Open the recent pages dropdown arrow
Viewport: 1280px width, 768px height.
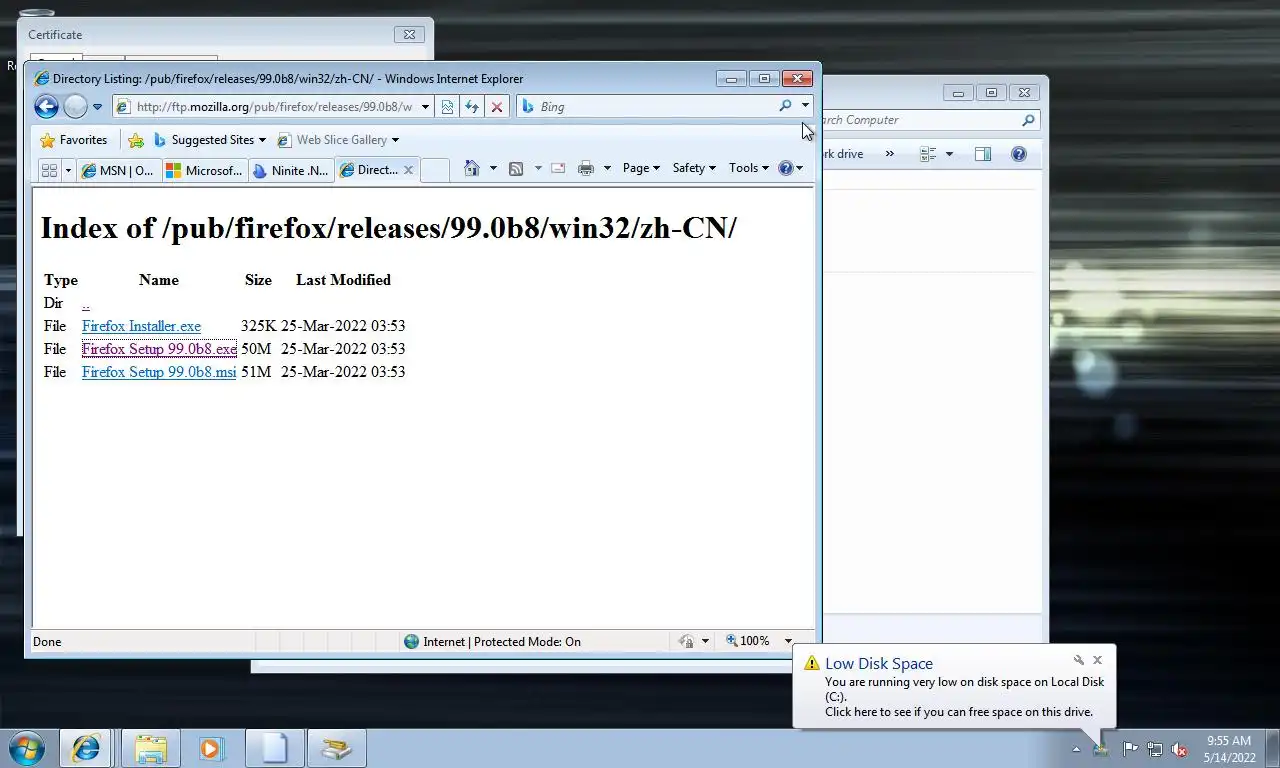(x=97, y=107)
